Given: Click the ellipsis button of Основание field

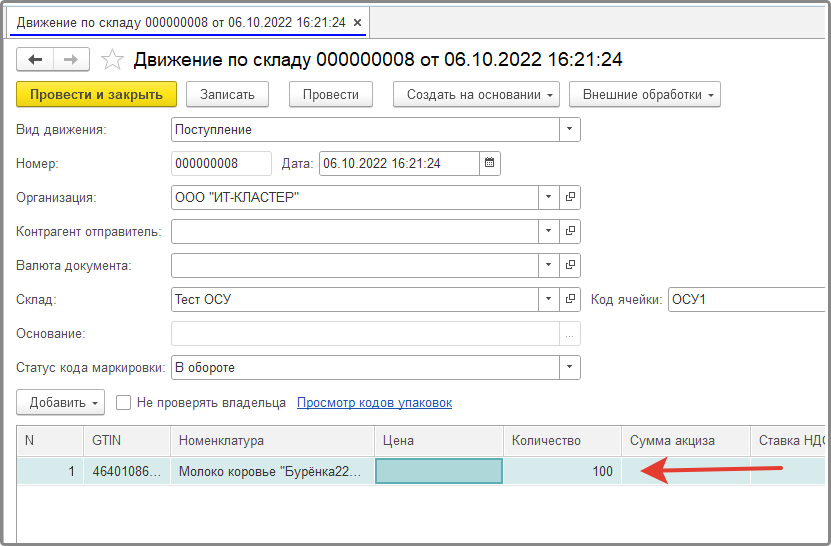Looking at the screenshot, I should tap(570, 333).
